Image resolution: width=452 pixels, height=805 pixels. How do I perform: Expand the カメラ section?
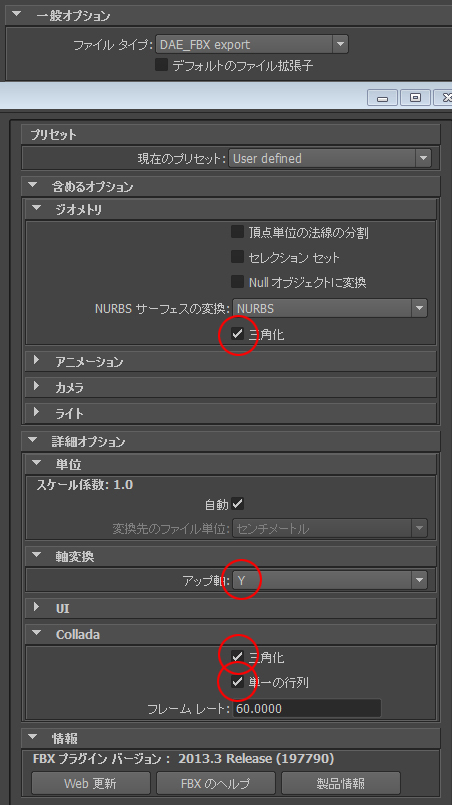[36, 386]
